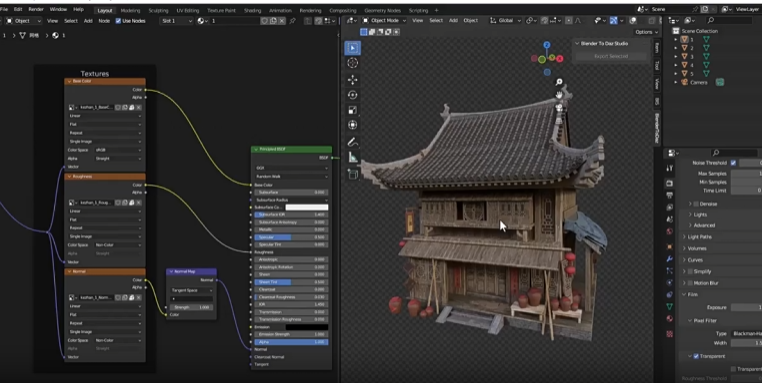Click the Subsurface Color white swatch
The image size is (762, 383).
307,207
